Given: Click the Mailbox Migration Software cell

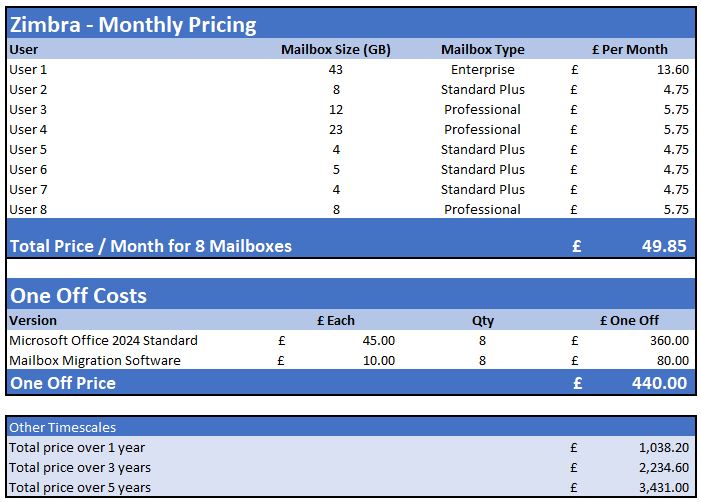Looking at the screenshot, I should click(x=95, y=361).
